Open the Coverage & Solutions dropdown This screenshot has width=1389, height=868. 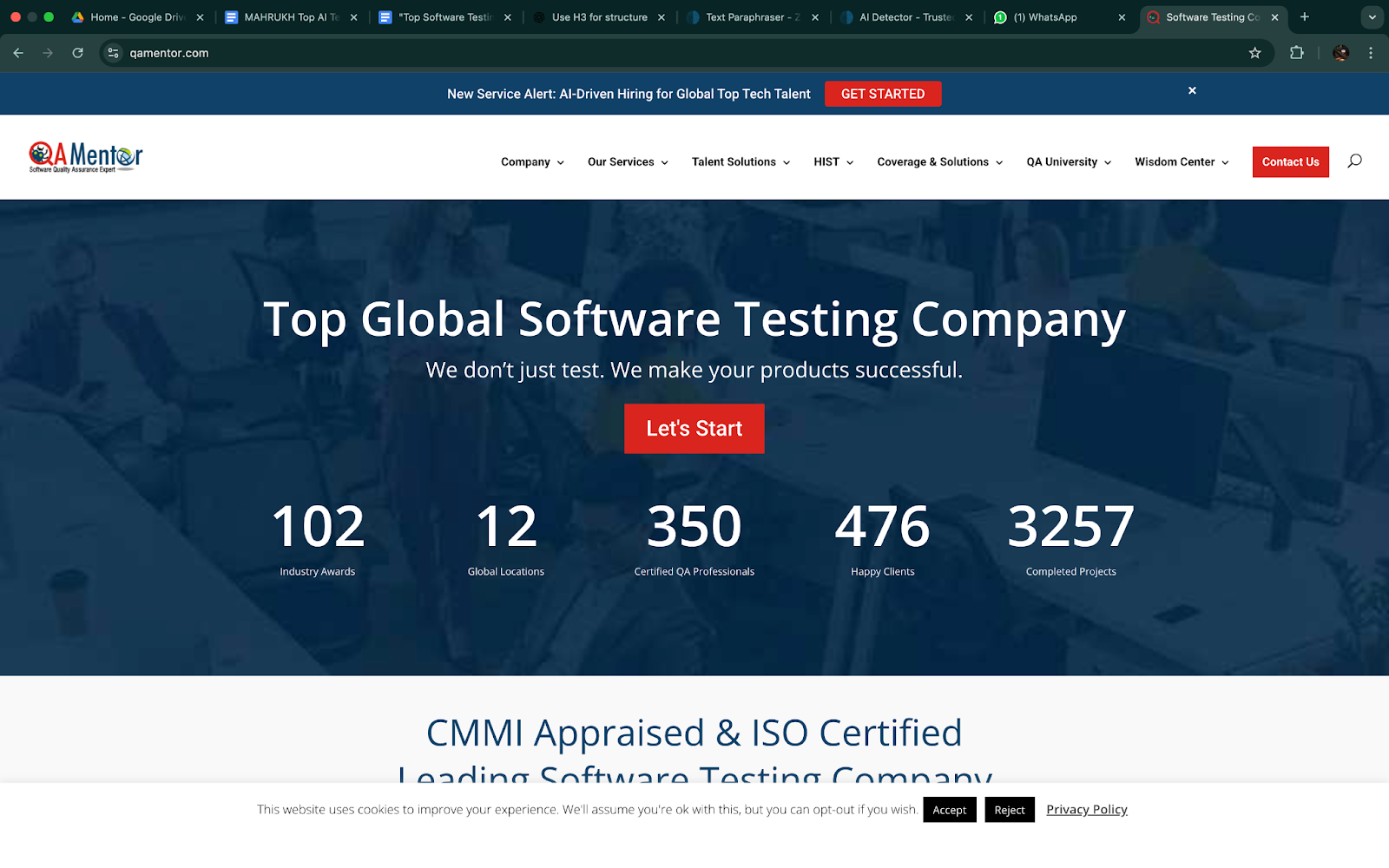coord(939,162)
